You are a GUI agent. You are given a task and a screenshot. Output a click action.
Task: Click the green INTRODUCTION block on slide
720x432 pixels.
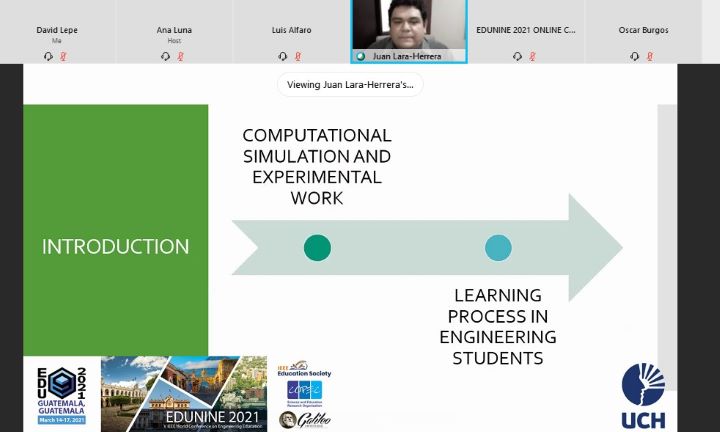coord(115,230)
